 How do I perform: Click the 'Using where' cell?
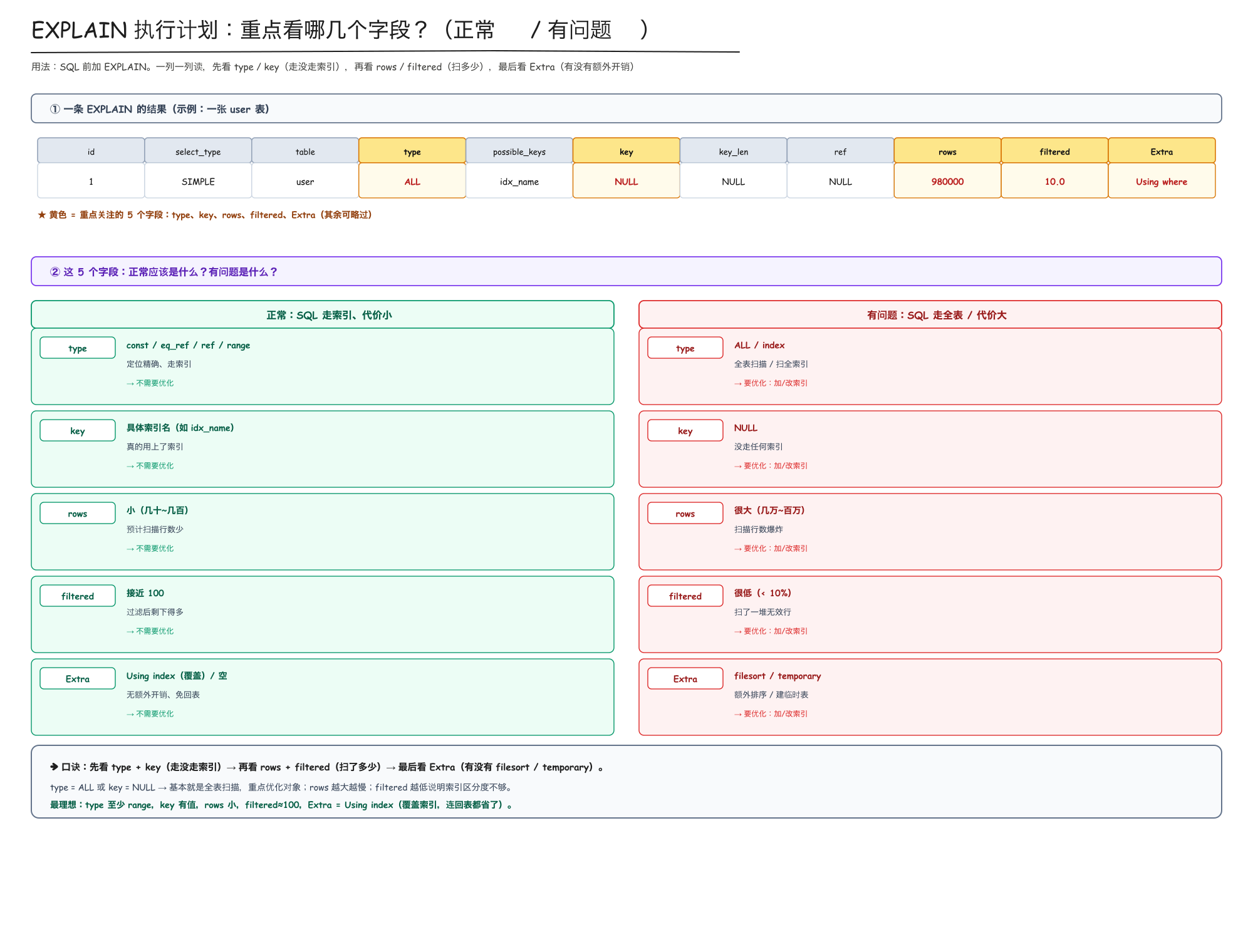coord(1162,181)
